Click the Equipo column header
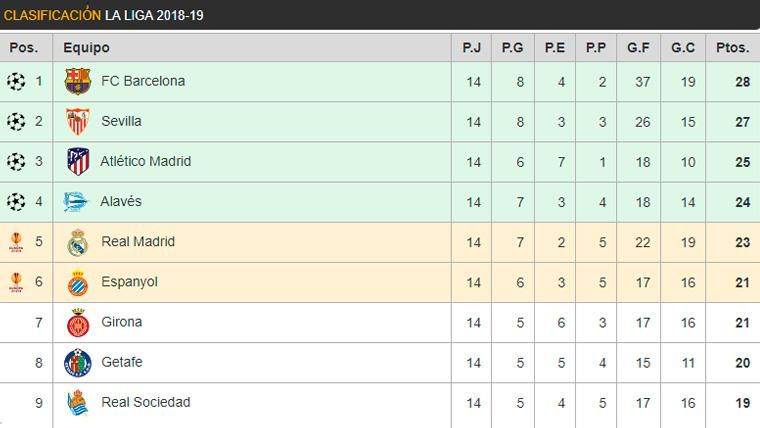The height and width of the screenshot is (428, 760). pyautogui.click(x=86, y=47)
